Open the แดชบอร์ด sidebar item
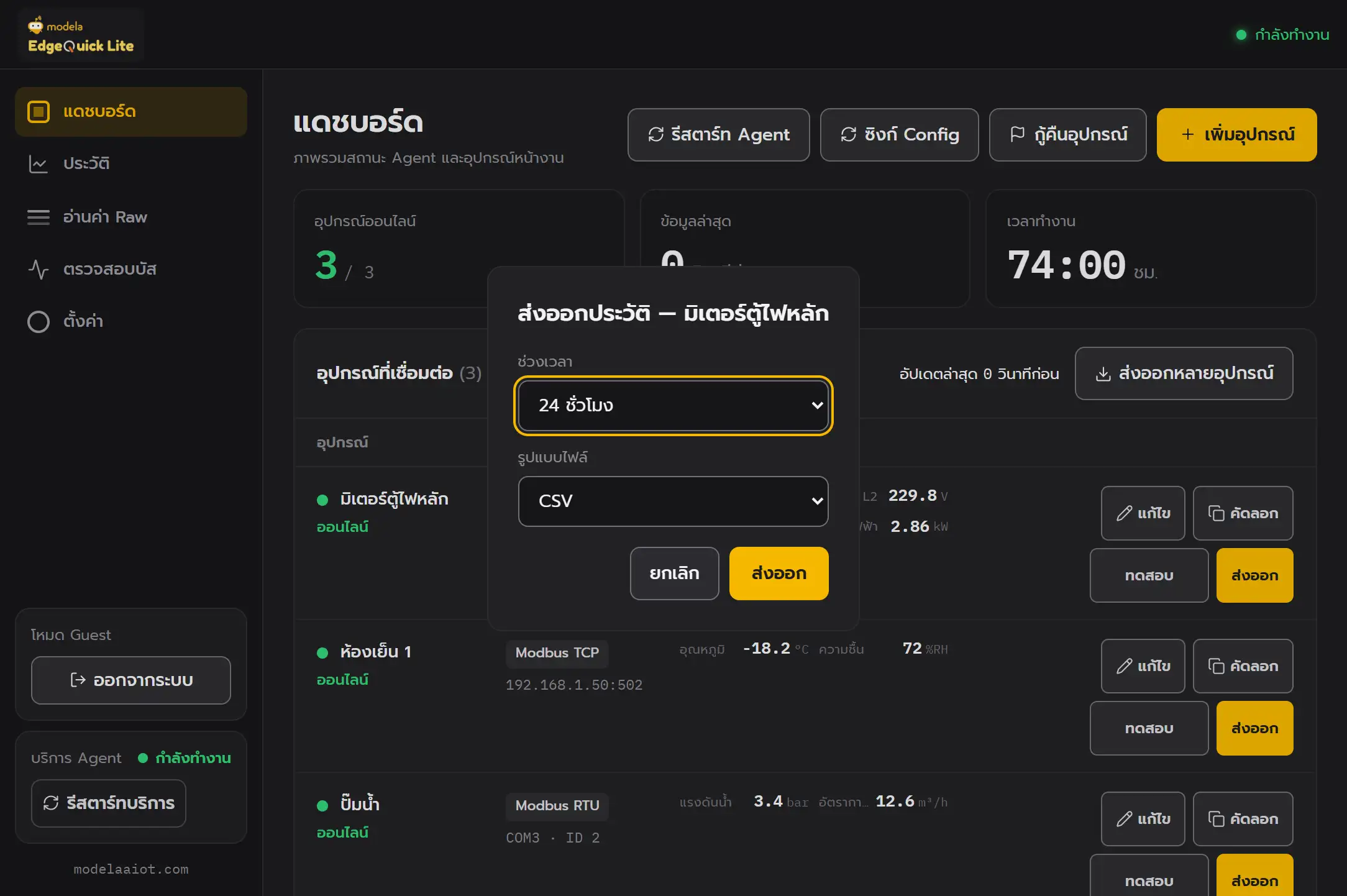This screenshot has width=1347, height=896. (x=131, y=112)
